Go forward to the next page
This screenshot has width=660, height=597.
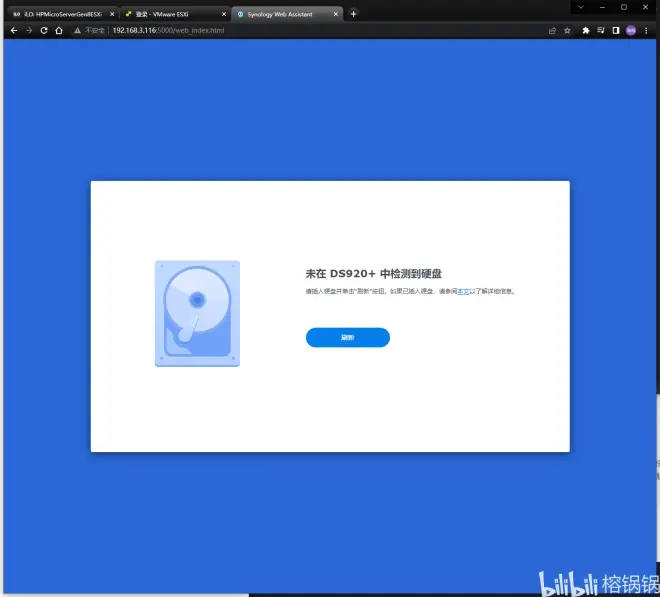point(29,30)
